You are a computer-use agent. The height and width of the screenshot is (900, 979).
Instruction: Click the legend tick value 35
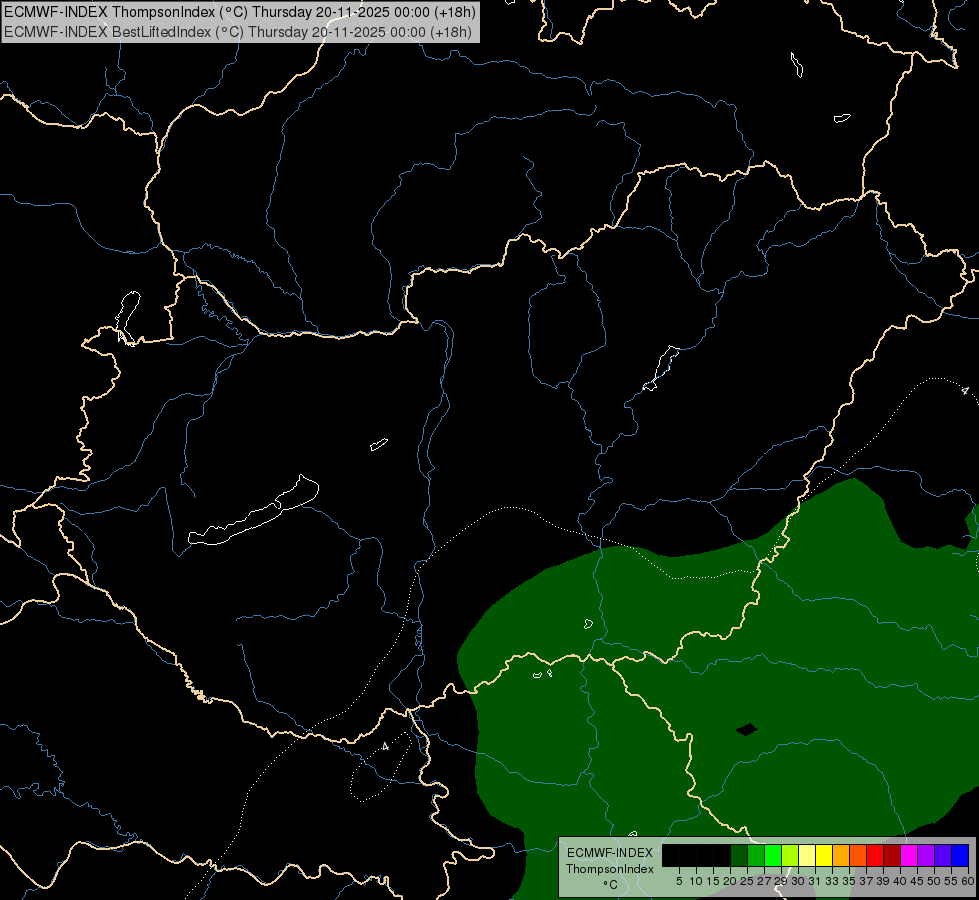point(849,881)
